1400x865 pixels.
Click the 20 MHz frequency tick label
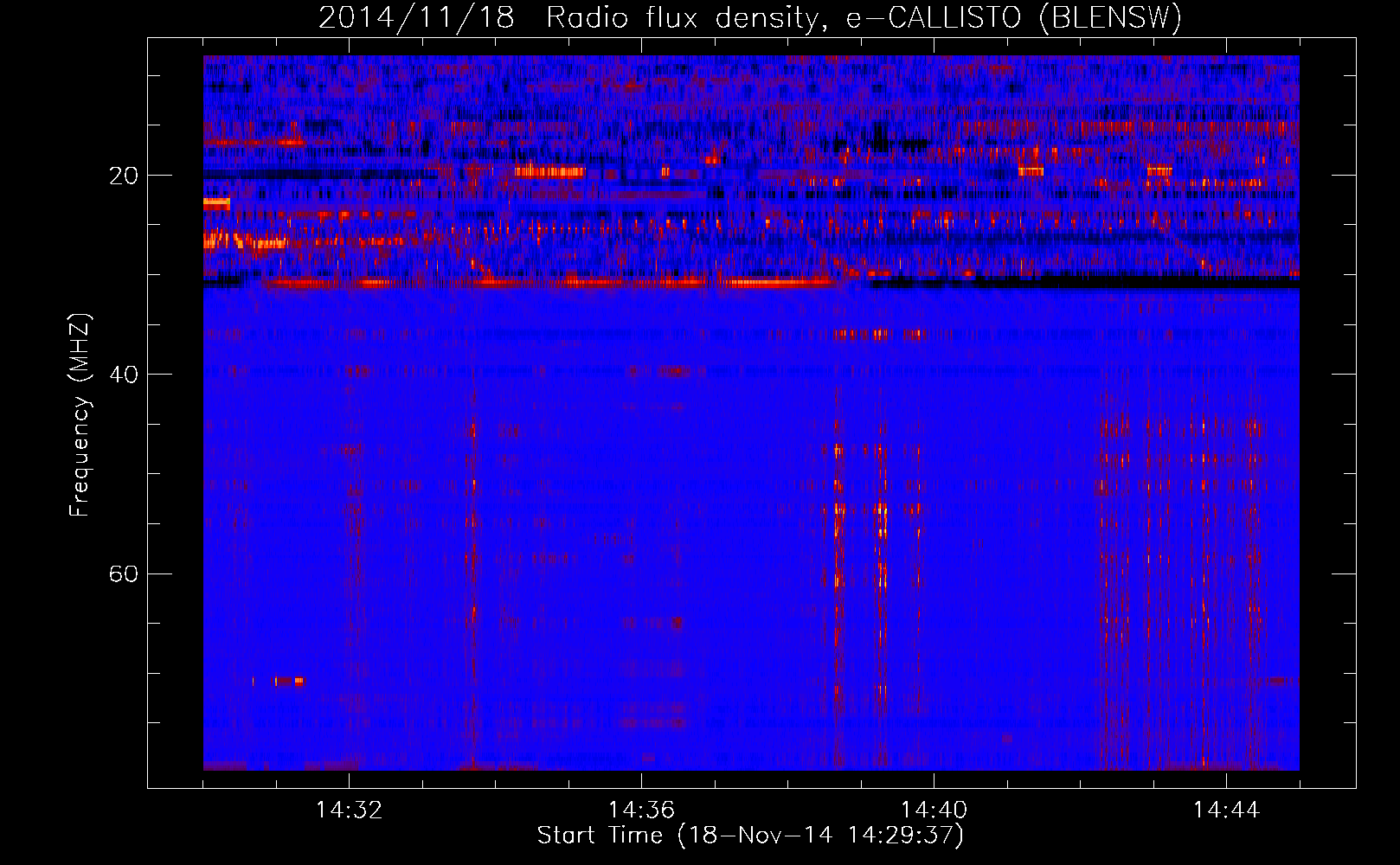(x=124, y=176)
